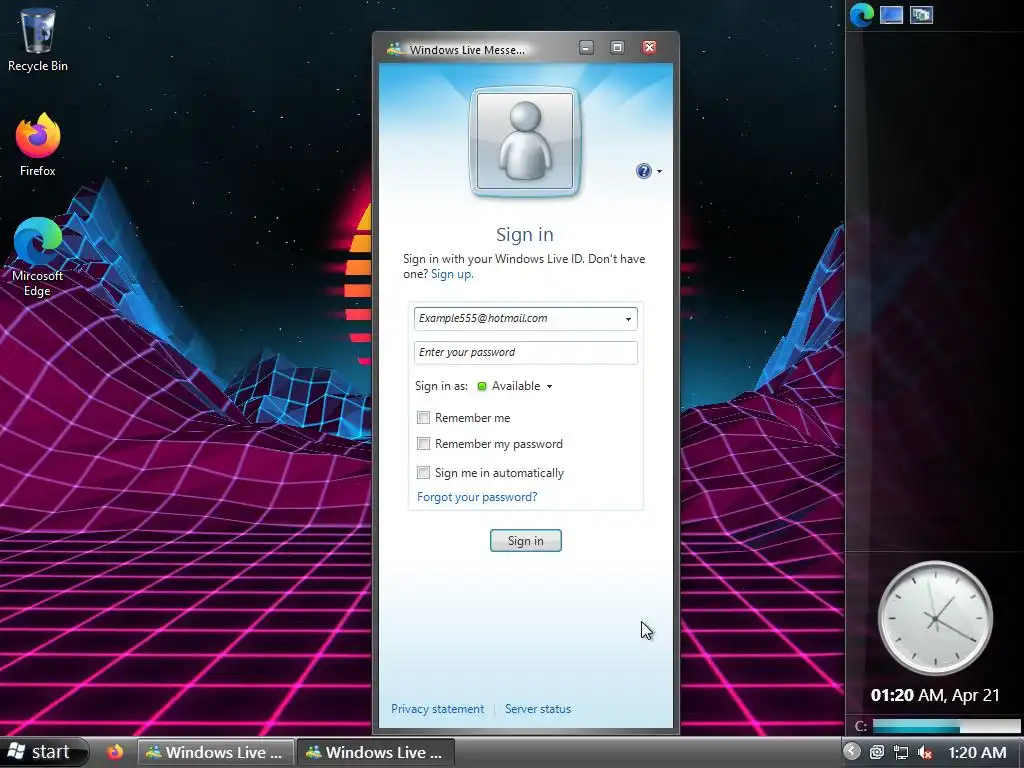Check Sign me in automatically

423,472
